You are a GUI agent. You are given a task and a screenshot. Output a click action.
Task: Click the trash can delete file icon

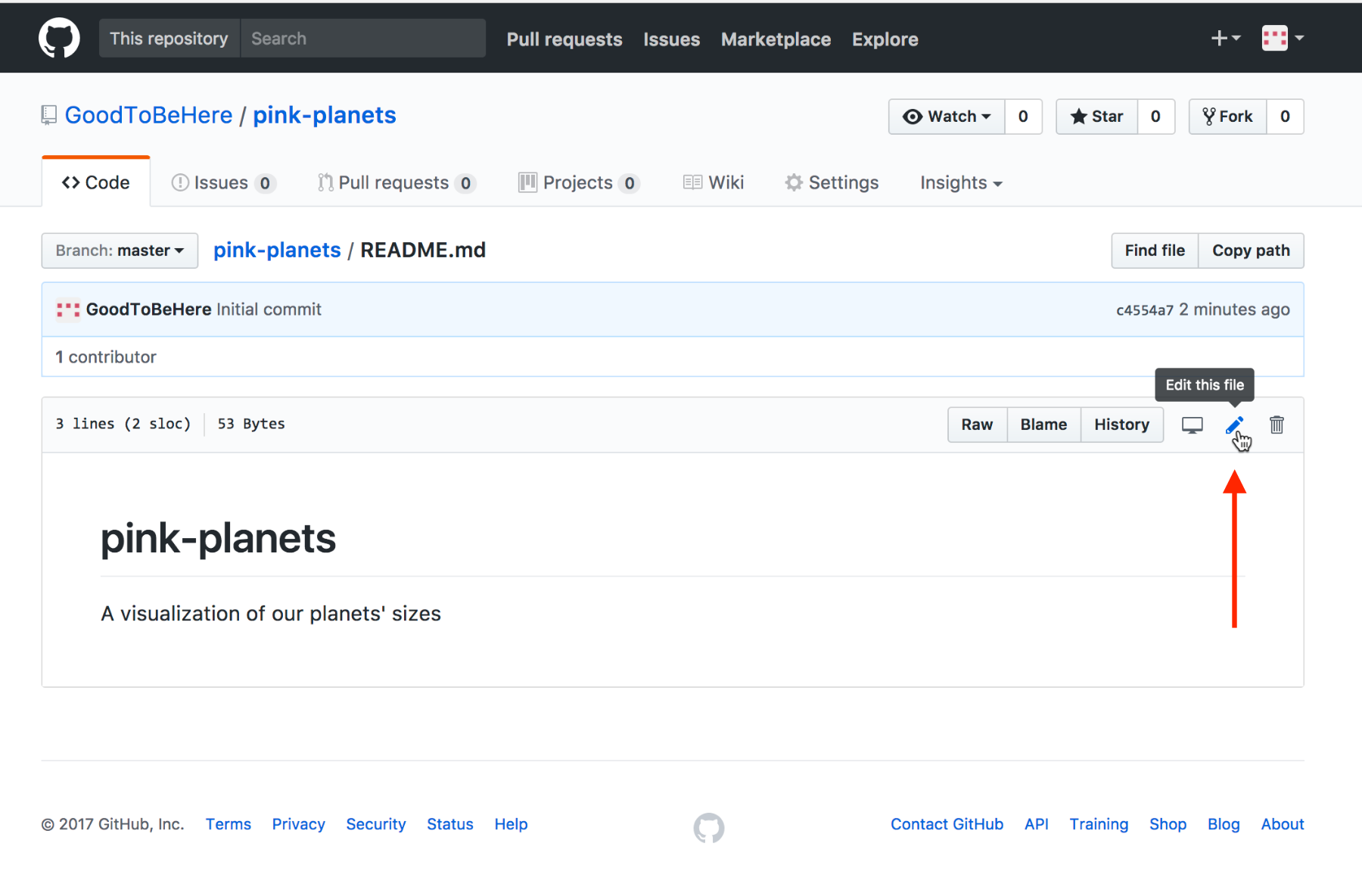[x=1276, y=425]
